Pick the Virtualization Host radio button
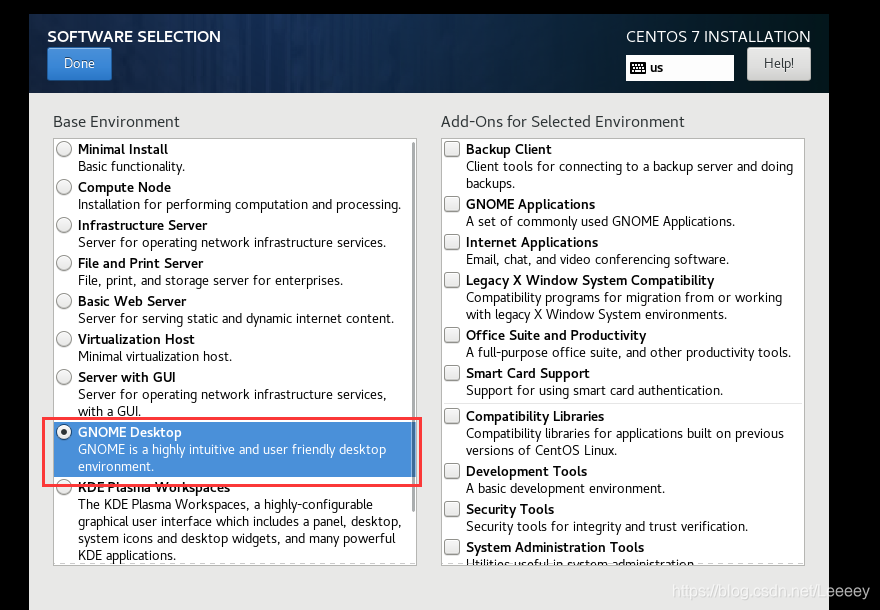This screenshot has width=880, height=610. [x=64, y=339]
